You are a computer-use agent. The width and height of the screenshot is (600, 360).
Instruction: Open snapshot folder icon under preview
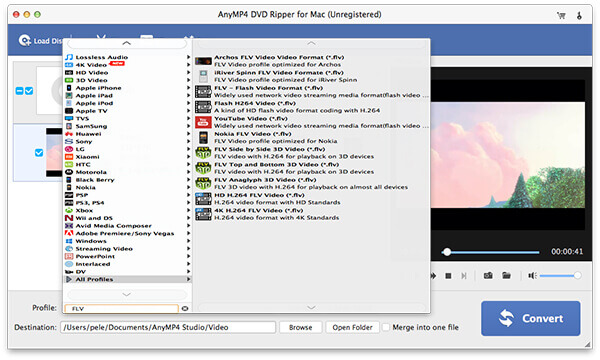[x=506, y=275]
